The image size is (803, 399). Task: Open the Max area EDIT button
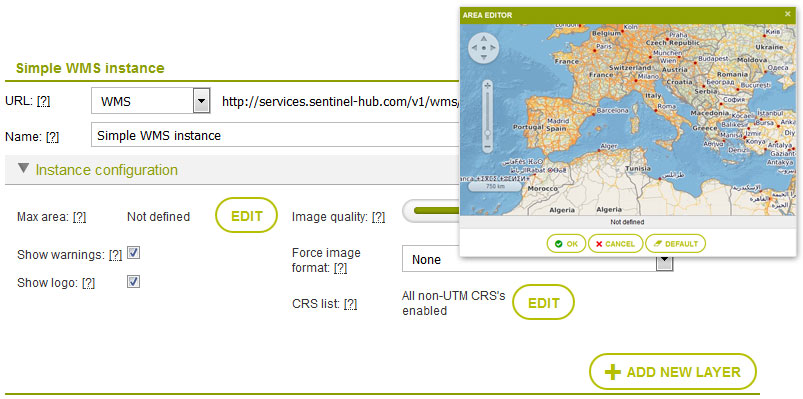246,216
